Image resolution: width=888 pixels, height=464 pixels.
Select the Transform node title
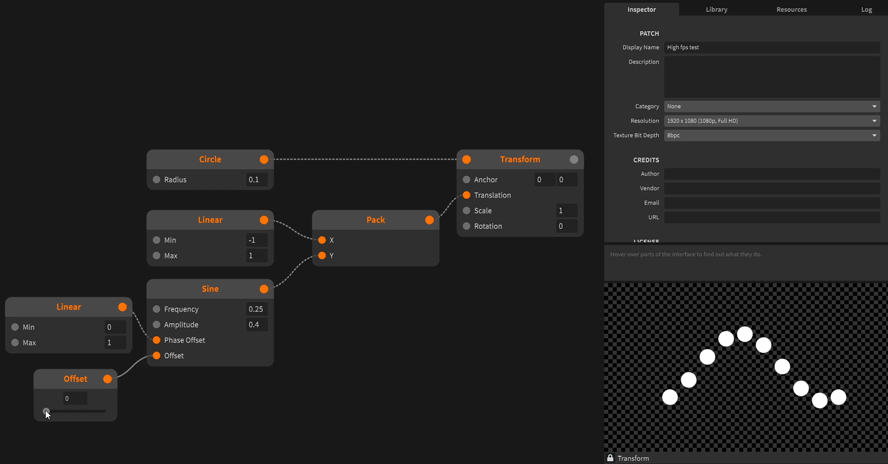(x=520, y=160)
